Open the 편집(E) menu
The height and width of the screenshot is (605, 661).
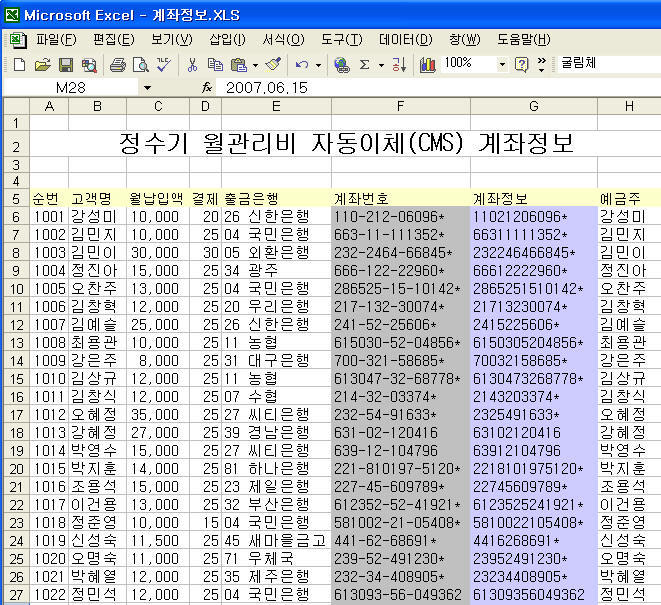click(113, 40)
